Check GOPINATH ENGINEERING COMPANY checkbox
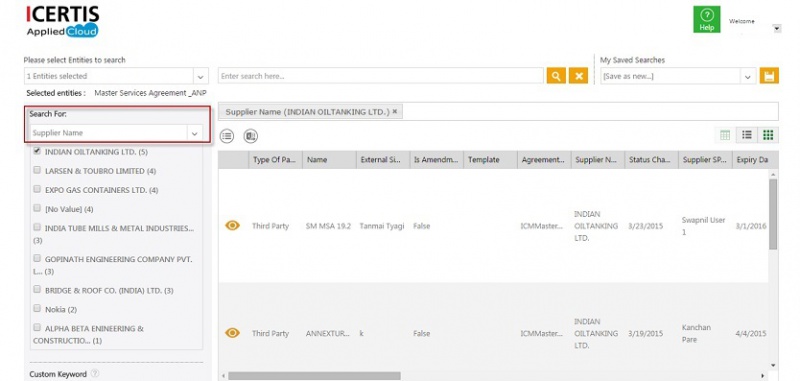This screenshot has height=381, width=800. coord(37,259)
